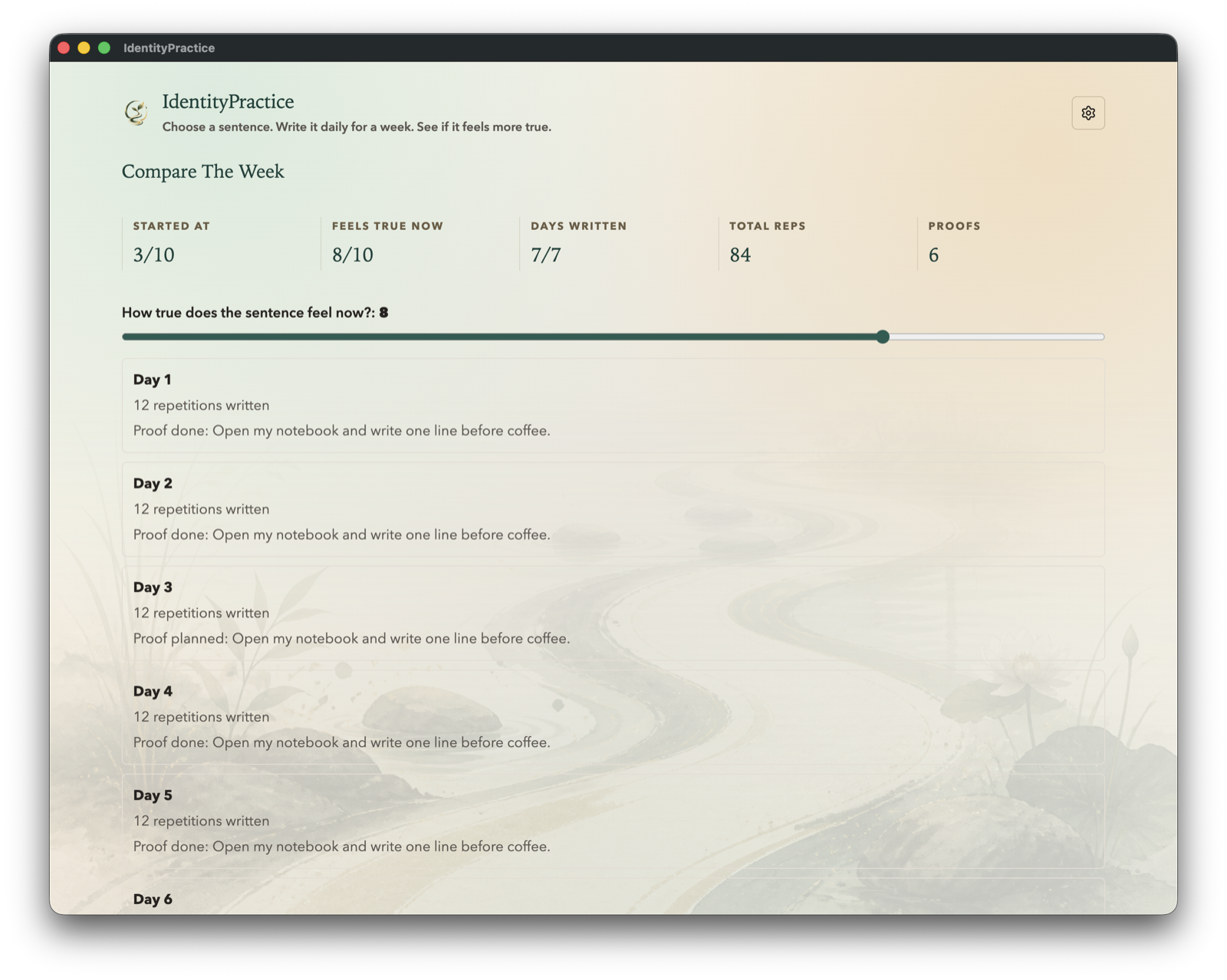Click the IdentityPractice leaf logo icon
Image resolution: width=1227 pixels, height=980 pixels.
click(x=137, y=113)
